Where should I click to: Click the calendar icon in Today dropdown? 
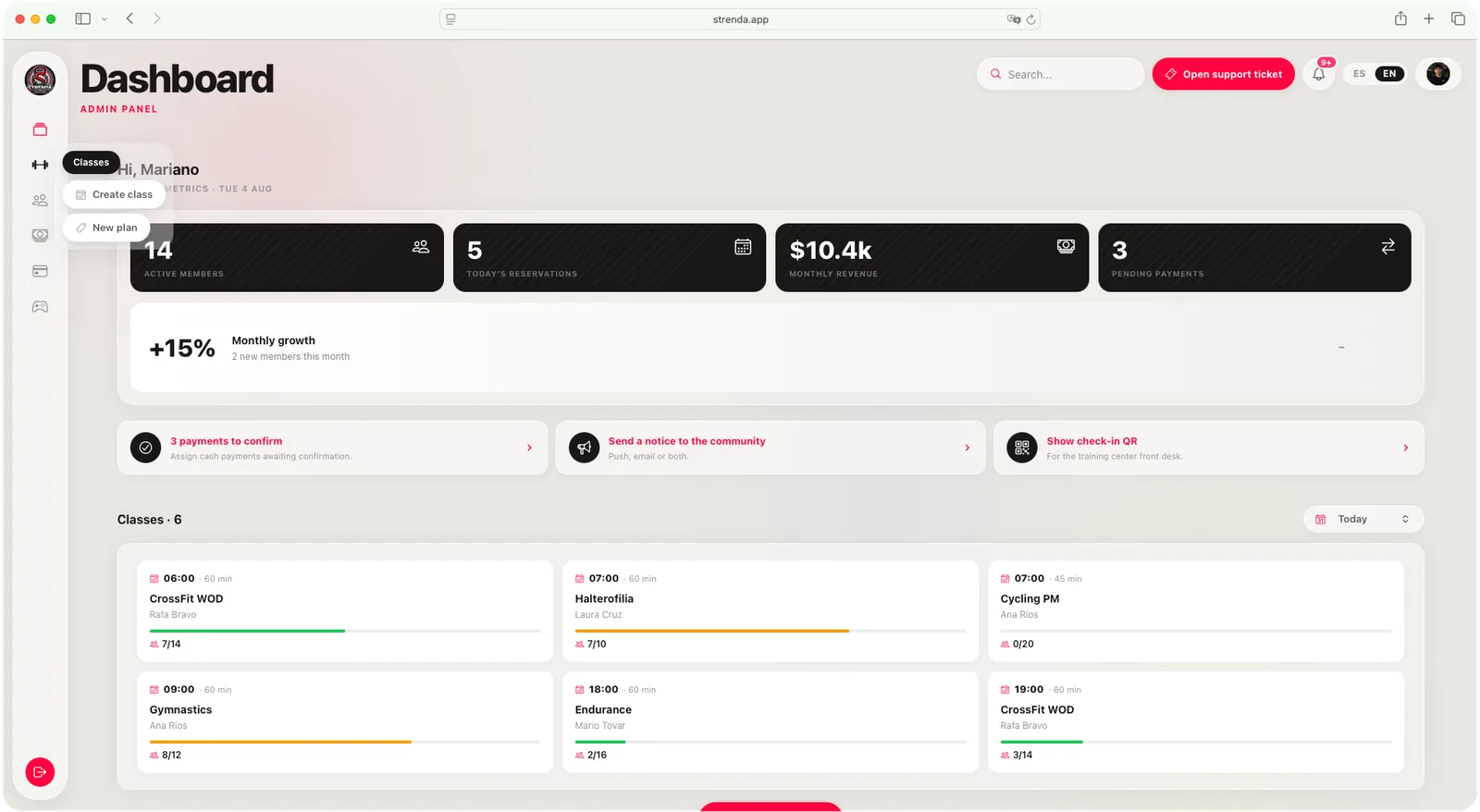[x=1321, y=519]
